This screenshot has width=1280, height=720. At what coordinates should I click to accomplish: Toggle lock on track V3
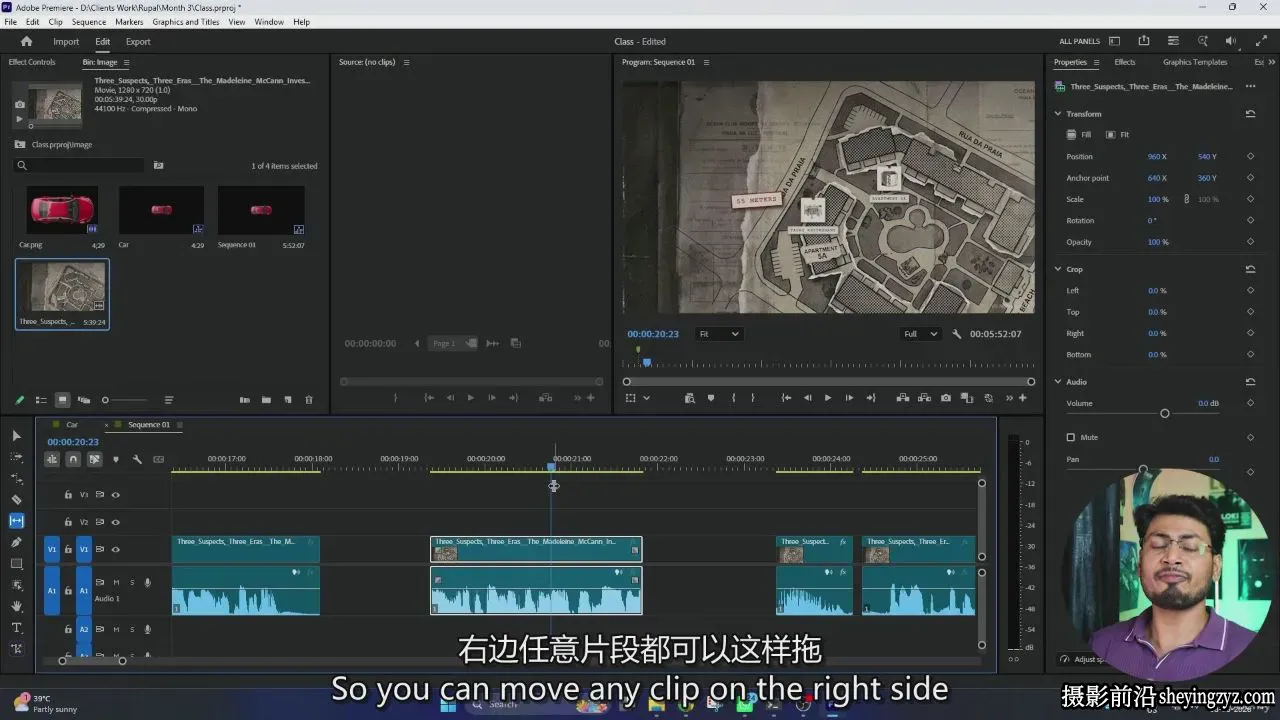(x=68, y=494)
